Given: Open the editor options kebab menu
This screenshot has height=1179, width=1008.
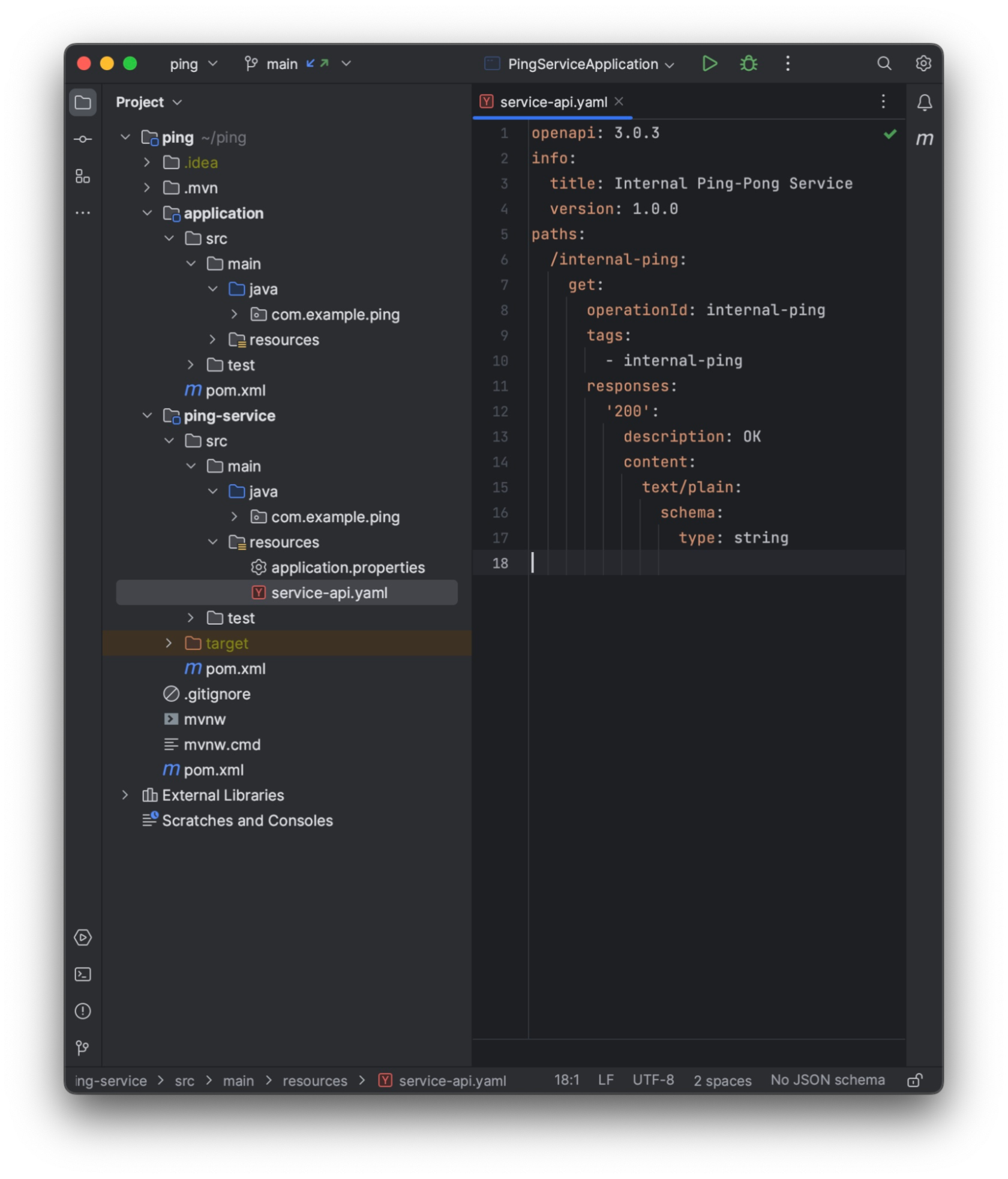Looking at the screenshot, I should (883, 101).
